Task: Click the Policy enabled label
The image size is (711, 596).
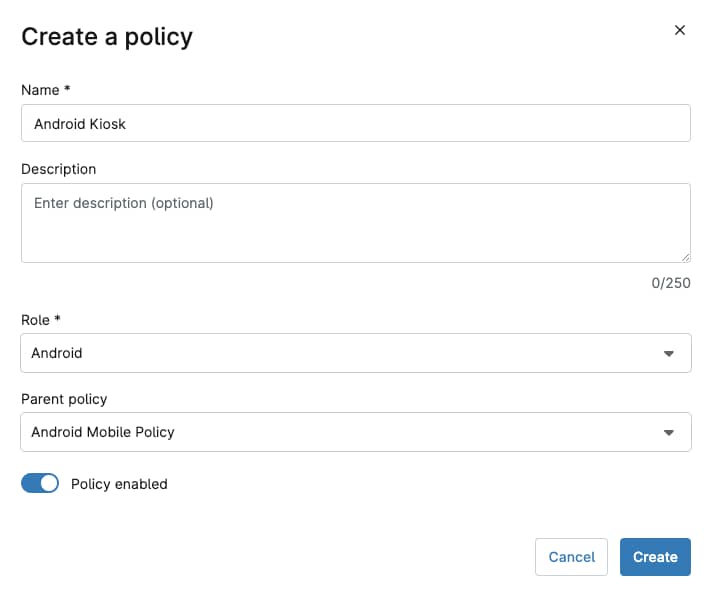Action: (x=119, y=484)
